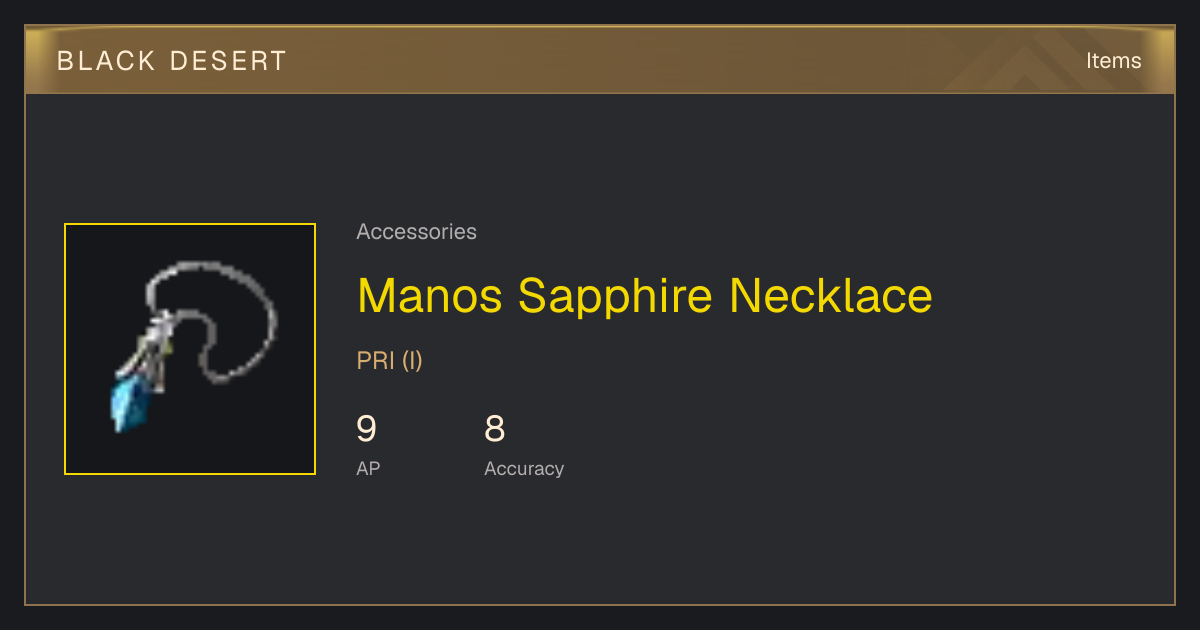Screen dimensions: 1200x630
Task: Click the AP stat label
Action: pyautogui.click(x=368, y=469)
